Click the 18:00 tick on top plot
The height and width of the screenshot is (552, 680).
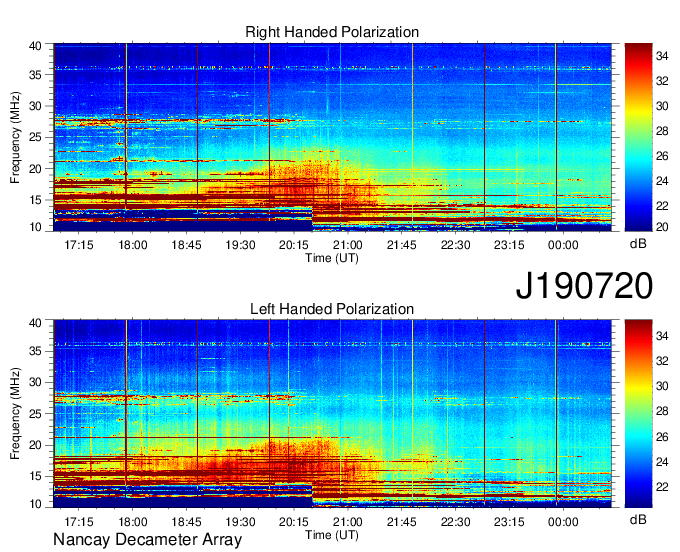(x=133, y=245)
